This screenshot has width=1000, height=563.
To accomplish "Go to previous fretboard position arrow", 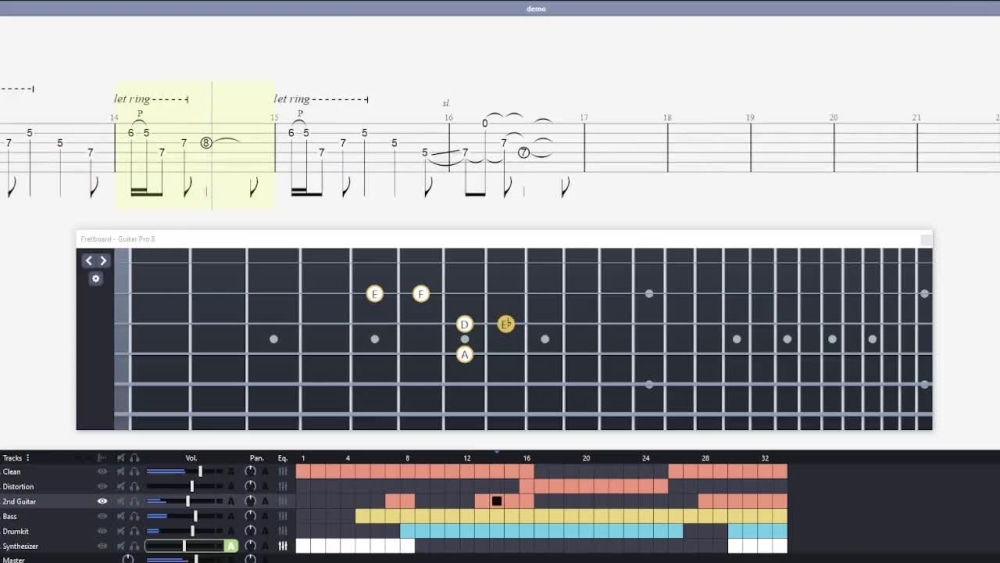I will click(x=89, y=261).
